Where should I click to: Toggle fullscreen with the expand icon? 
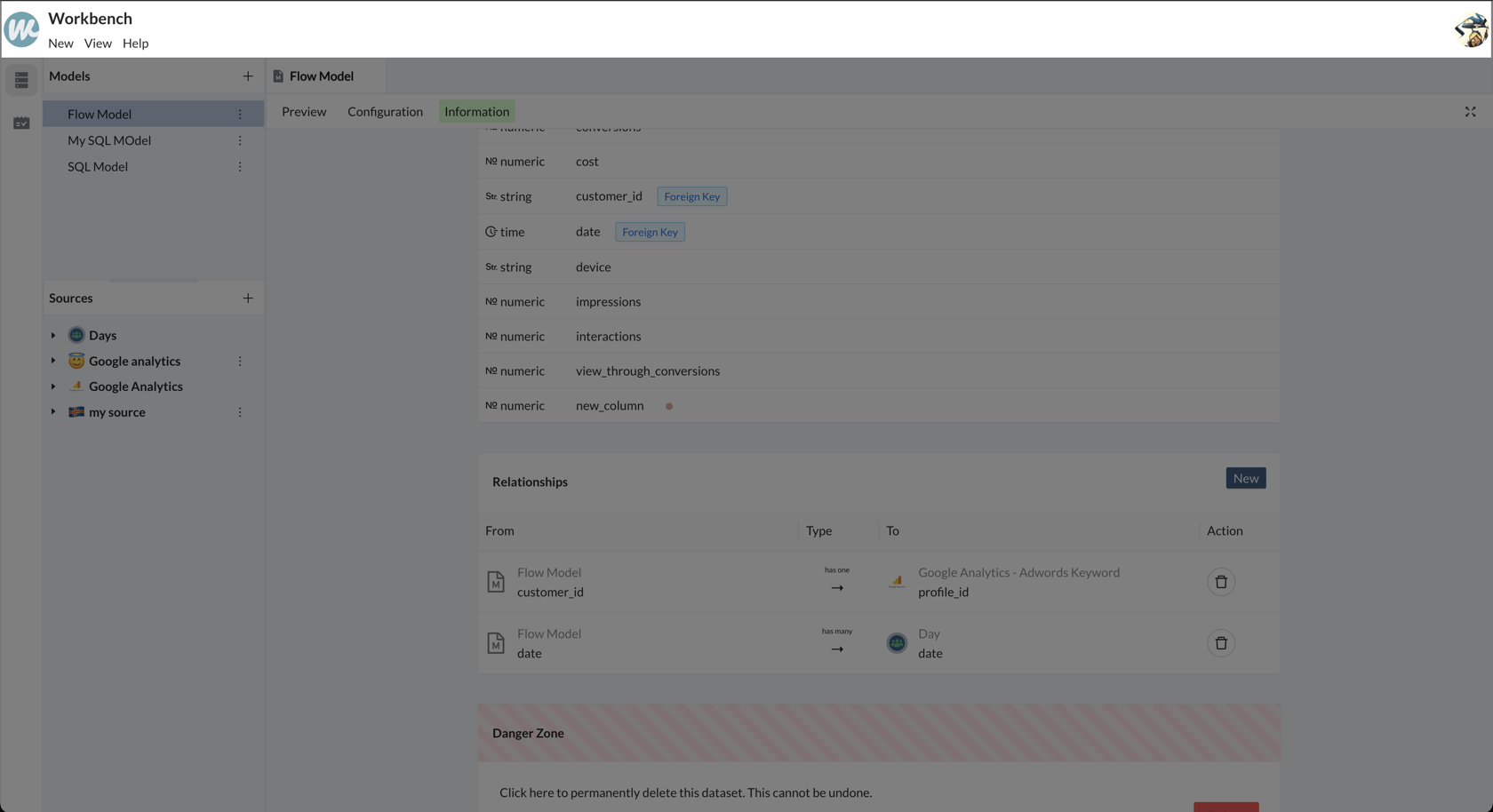pyautogui.click(x=1470, y=112)
